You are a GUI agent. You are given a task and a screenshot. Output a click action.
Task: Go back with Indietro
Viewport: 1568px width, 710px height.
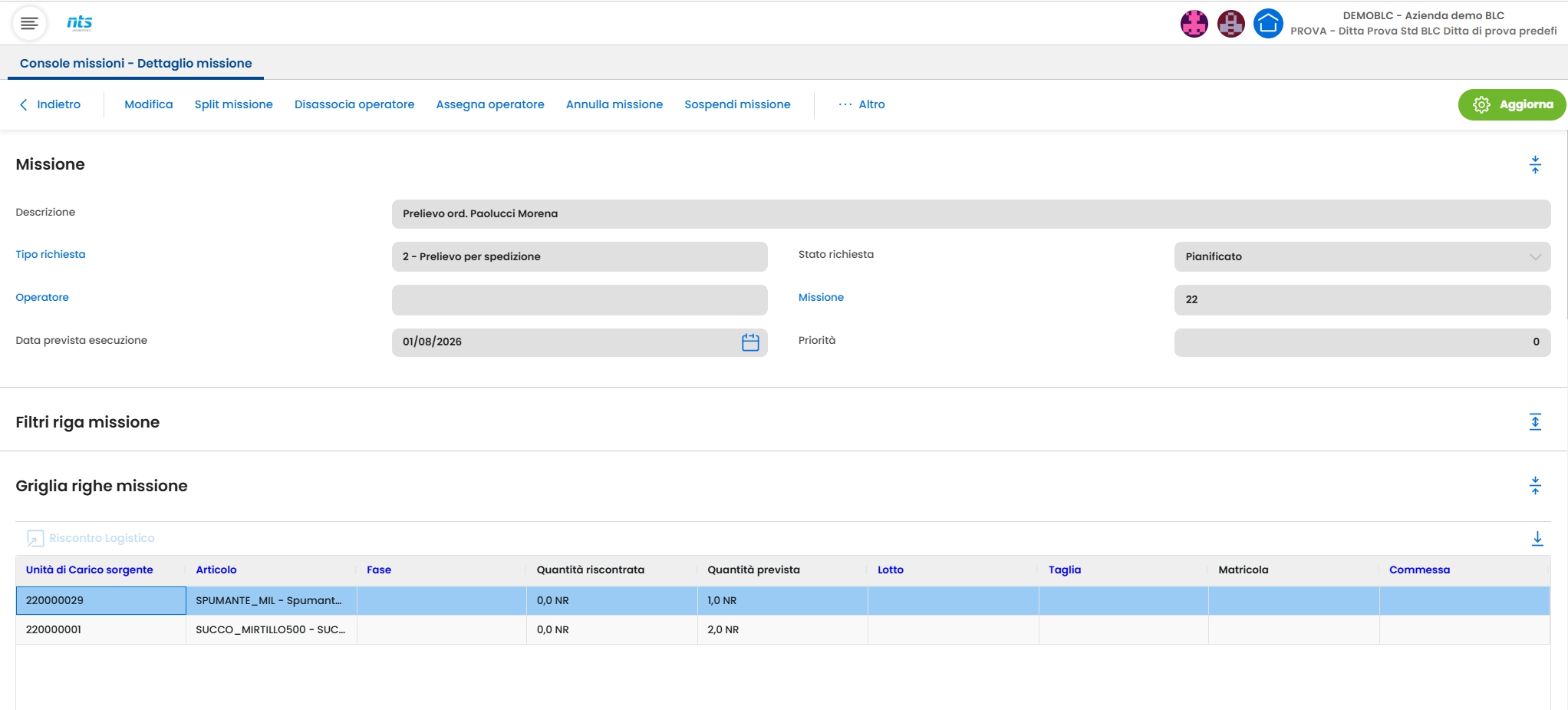pos(50,104)
